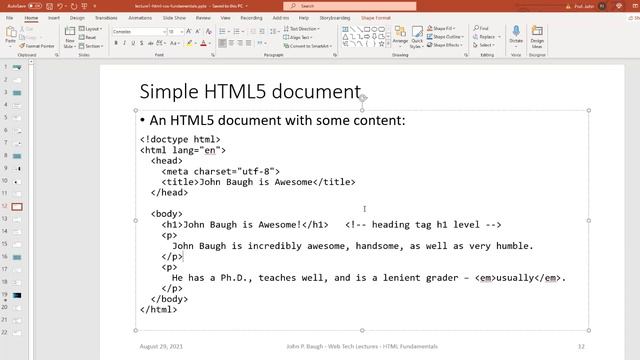This screenshot has height=360, width=640.
Task: Click Decrease Font Size icon
Action: tap(198, 31)
